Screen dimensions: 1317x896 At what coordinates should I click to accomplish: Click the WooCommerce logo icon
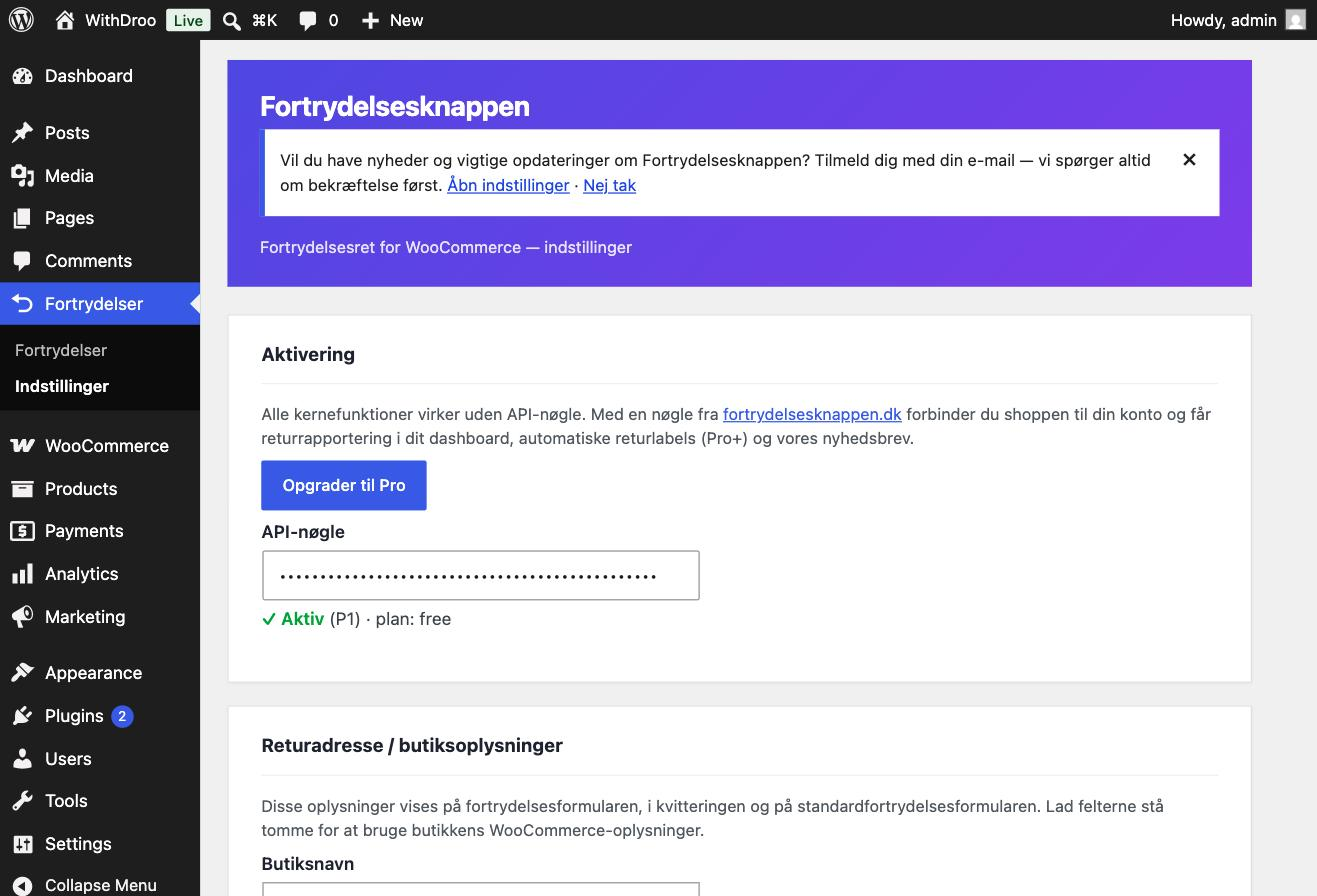click(22, 446)
